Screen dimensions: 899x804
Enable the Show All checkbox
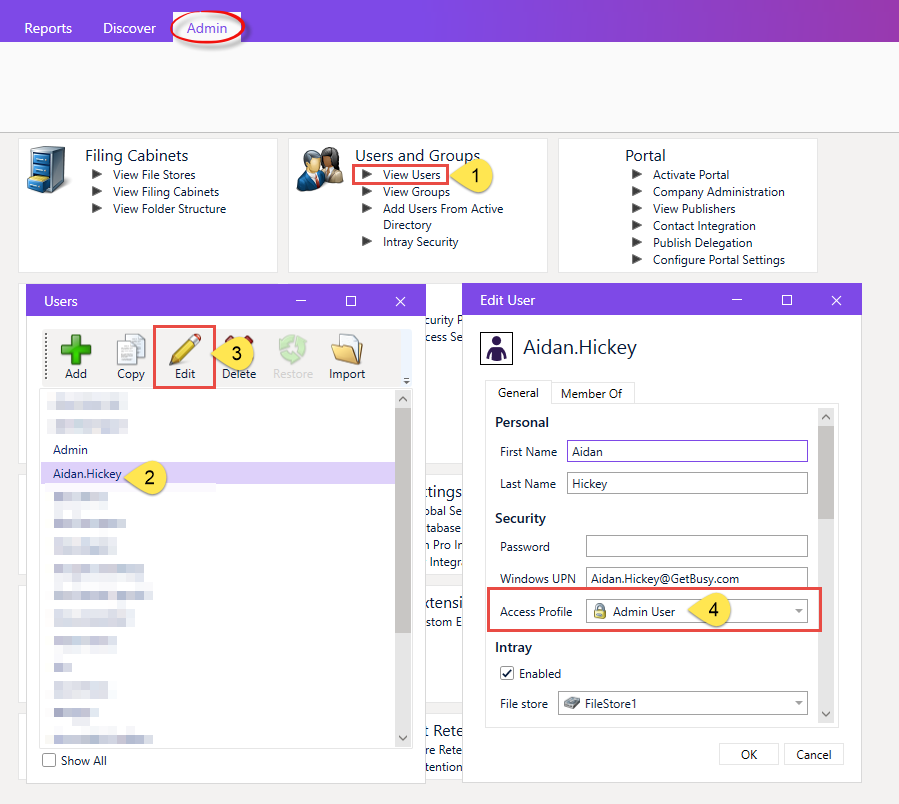pos(49,760)
